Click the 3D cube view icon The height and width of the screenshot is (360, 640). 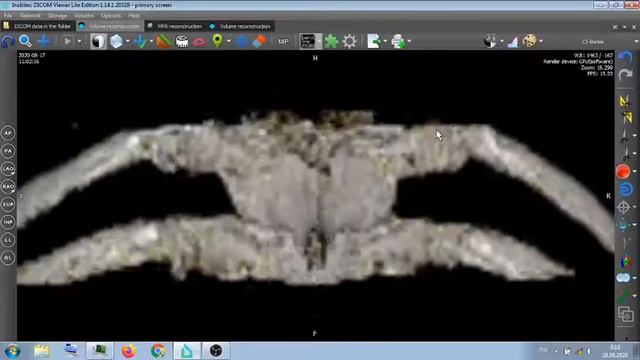[x=116, y=41]
